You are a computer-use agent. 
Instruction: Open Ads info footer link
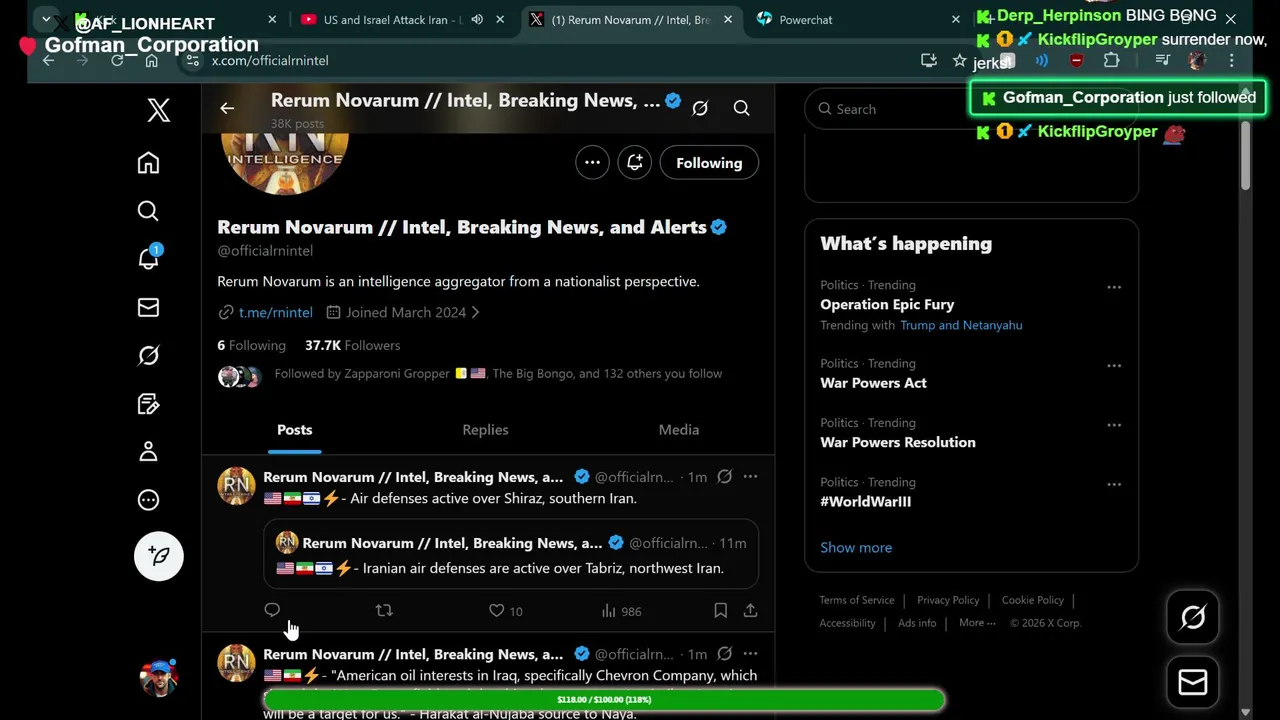[x=917, y=623]
